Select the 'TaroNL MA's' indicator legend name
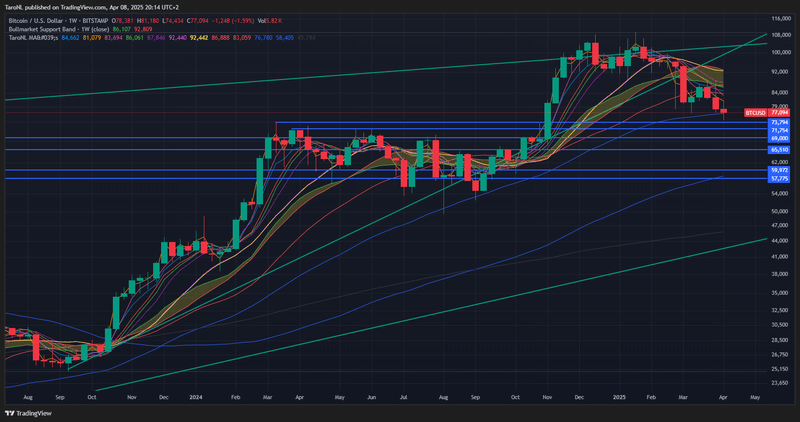The height and width of the screenshot is (422, 800). click(x=34, y=38)
